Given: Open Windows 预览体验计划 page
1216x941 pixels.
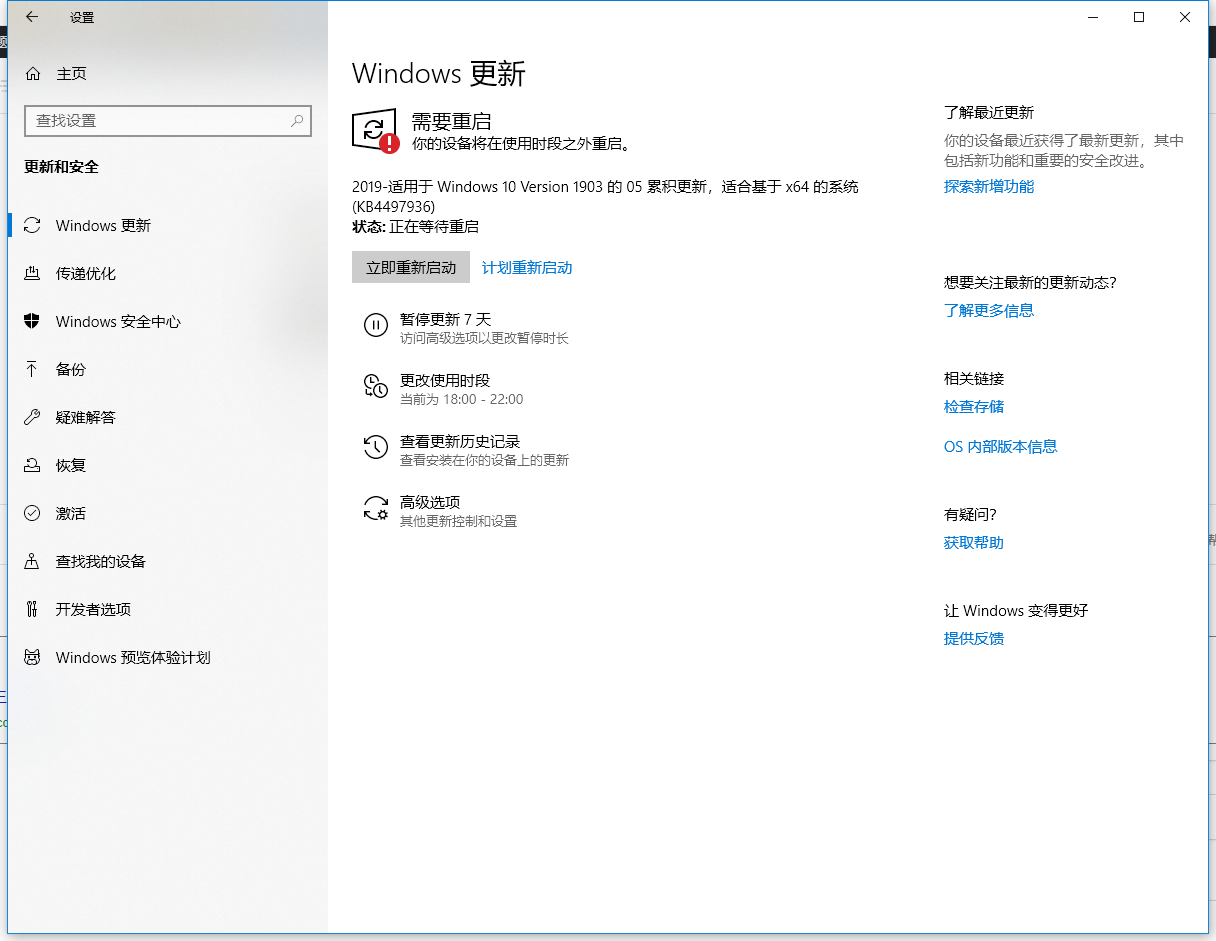Looking at the screenshot, I should click(168, 658).
